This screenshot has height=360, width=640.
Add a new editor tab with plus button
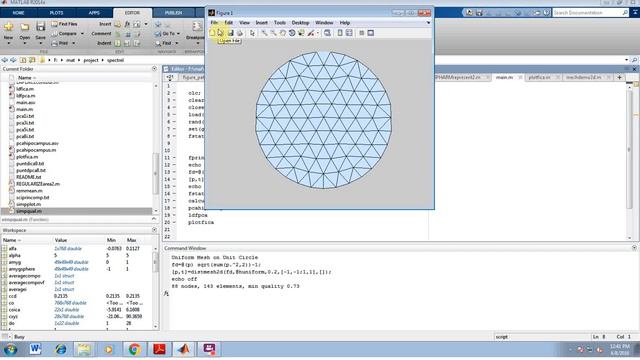pos(619,77)
